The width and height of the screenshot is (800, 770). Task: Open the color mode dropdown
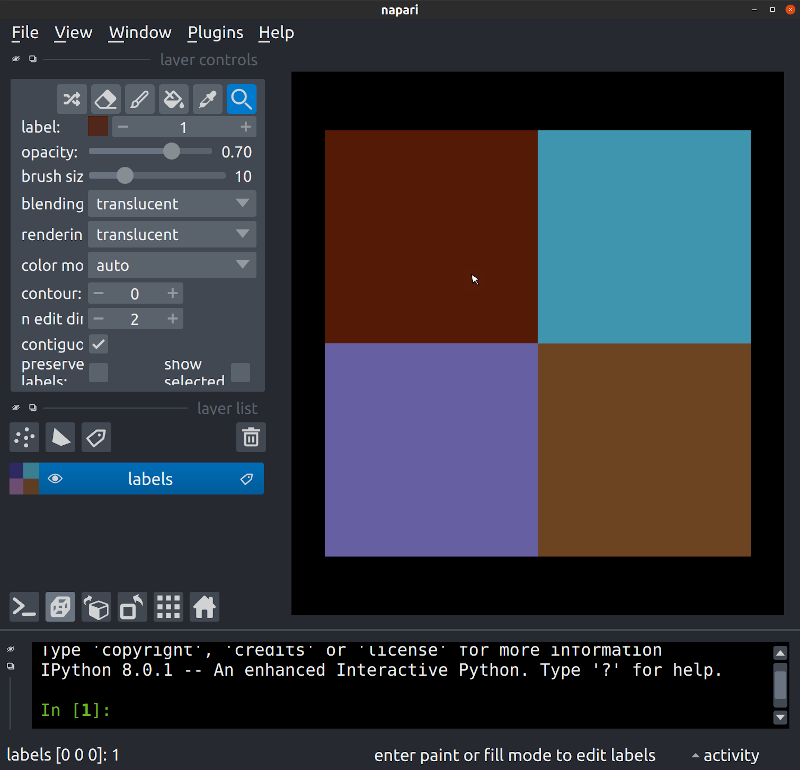coord(171,265)
